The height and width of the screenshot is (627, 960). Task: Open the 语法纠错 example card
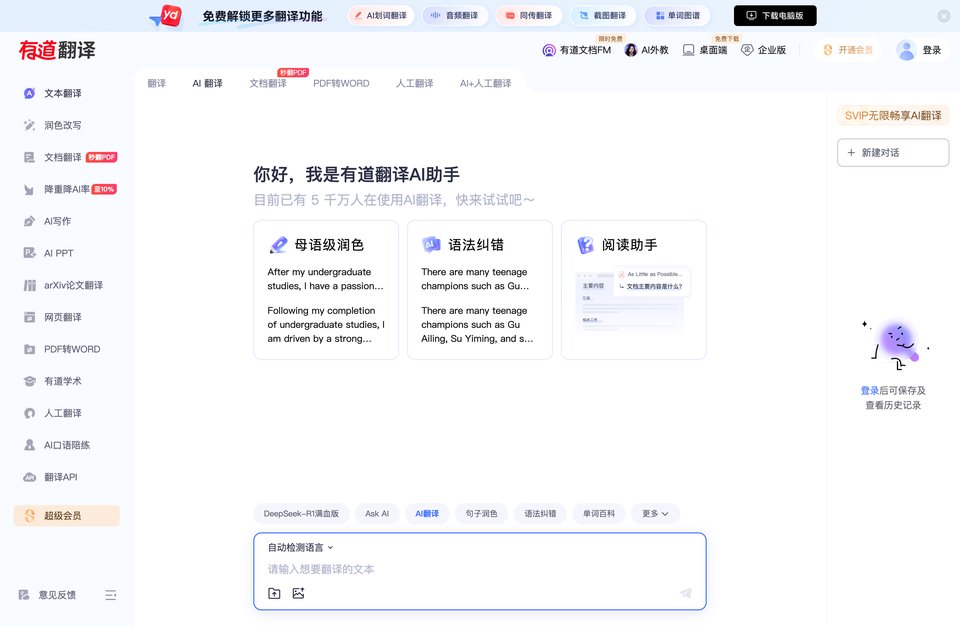480,290
